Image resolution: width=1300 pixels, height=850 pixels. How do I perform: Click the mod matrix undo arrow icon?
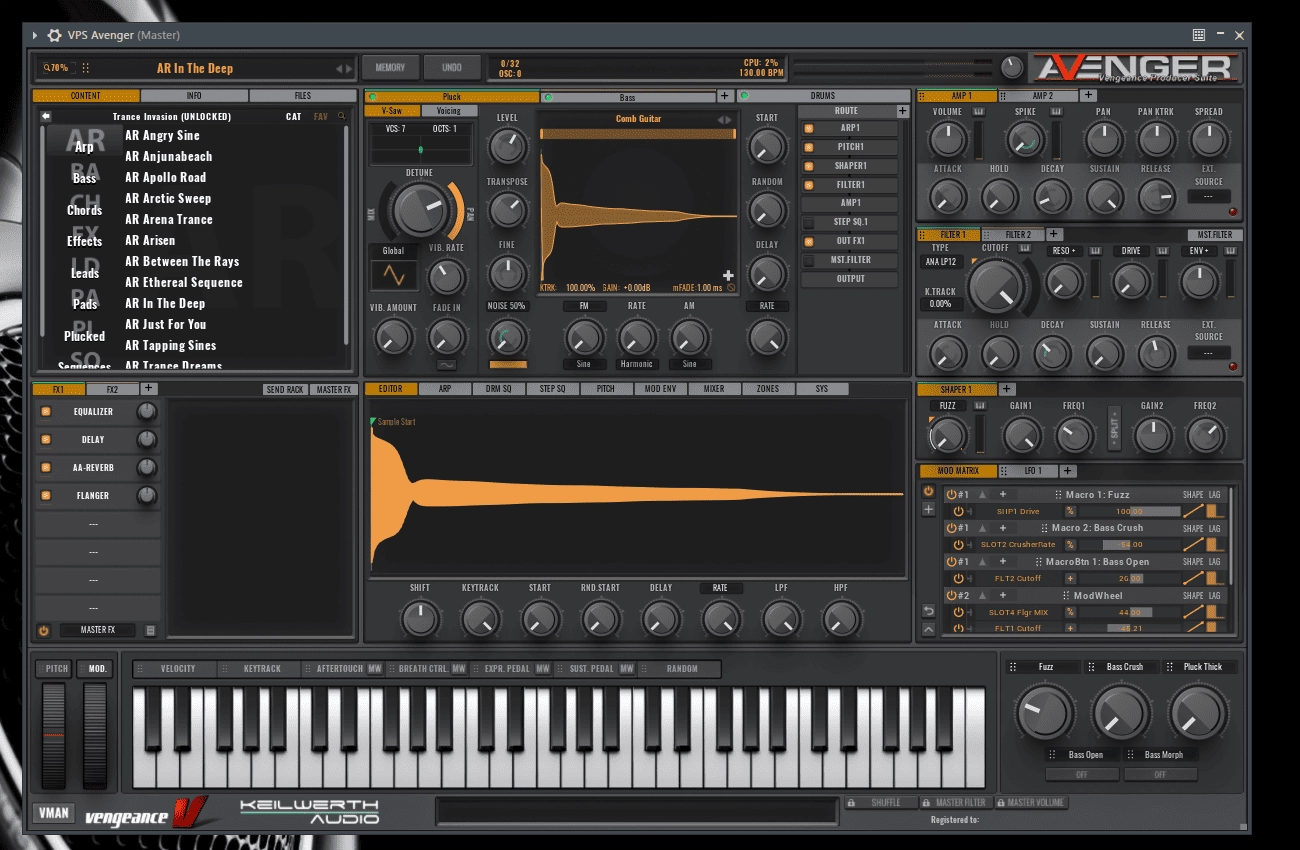click(928, 611)
